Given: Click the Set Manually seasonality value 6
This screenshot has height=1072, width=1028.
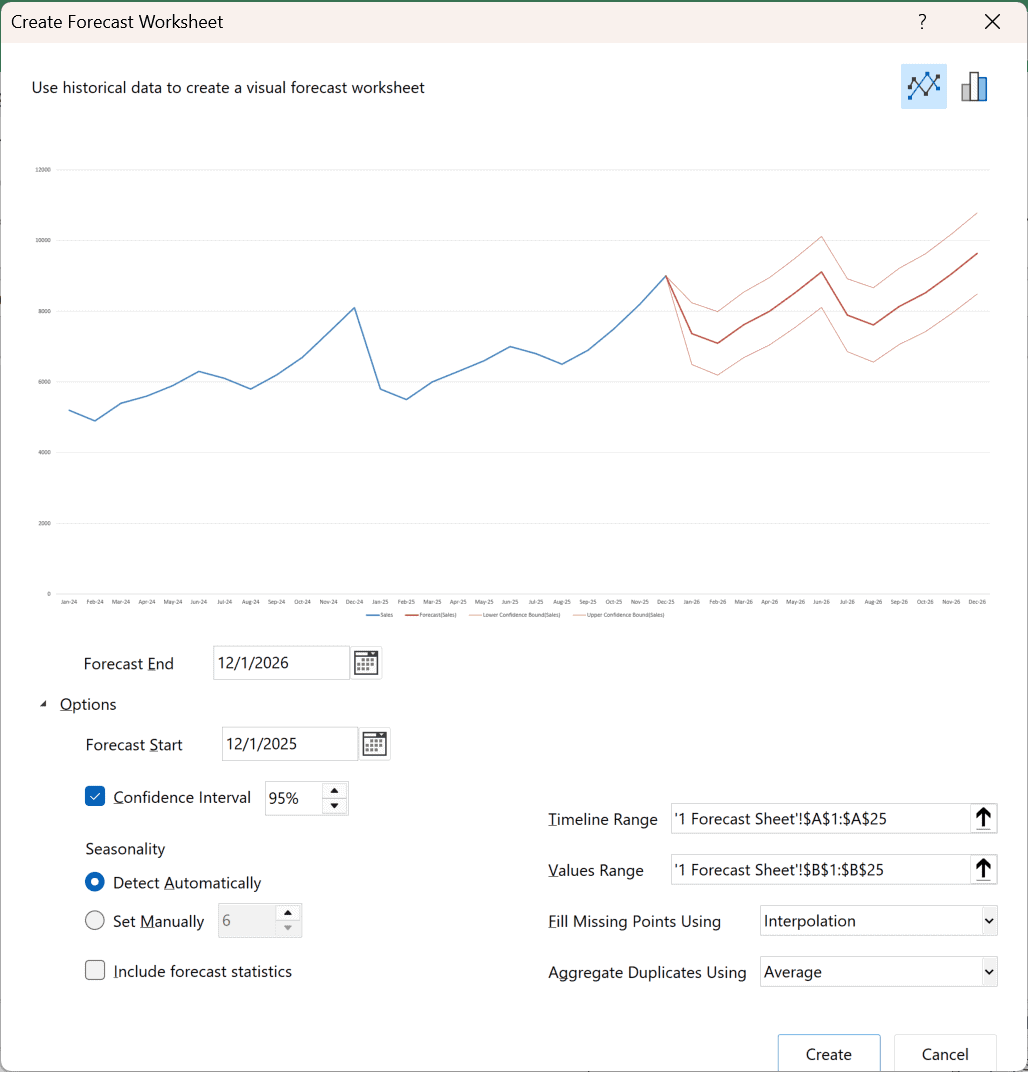Looking at the screenshot, I should 247,921.
